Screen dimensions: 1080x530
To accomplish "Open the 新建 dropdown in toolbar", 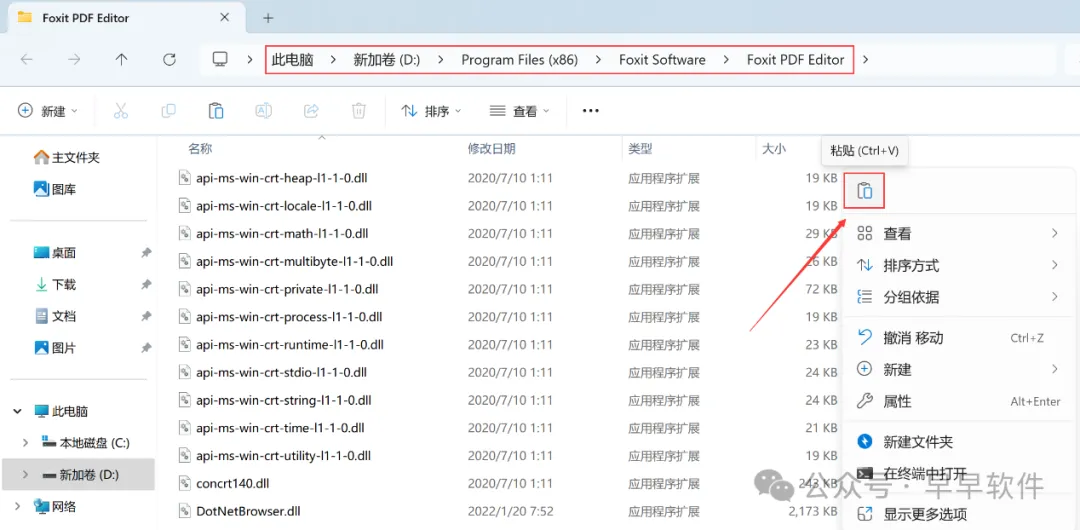I will [48, 111].
